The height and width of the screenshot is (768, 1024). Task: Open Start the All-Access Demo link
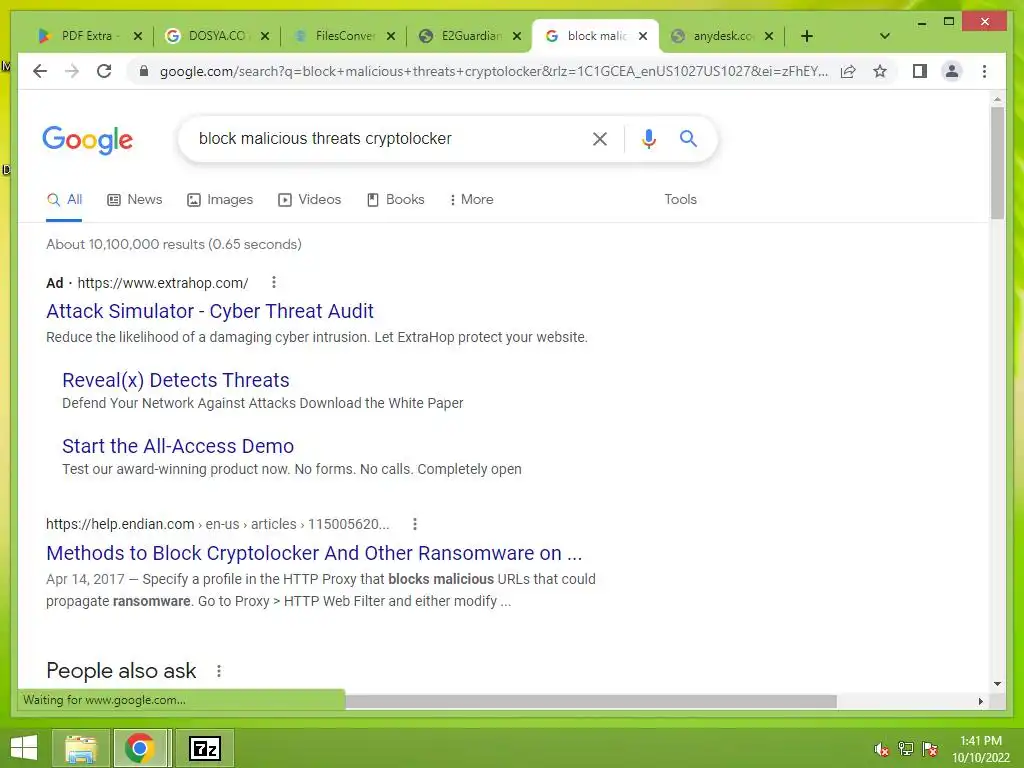pyautogui.click(x=178, y=446)
